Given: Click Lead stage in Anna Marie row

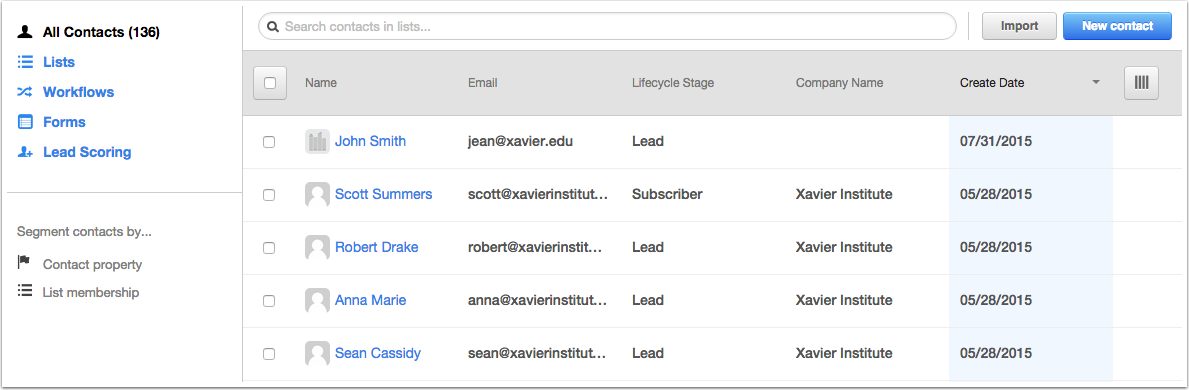Looking at the screenshot, I should (648, 300).
